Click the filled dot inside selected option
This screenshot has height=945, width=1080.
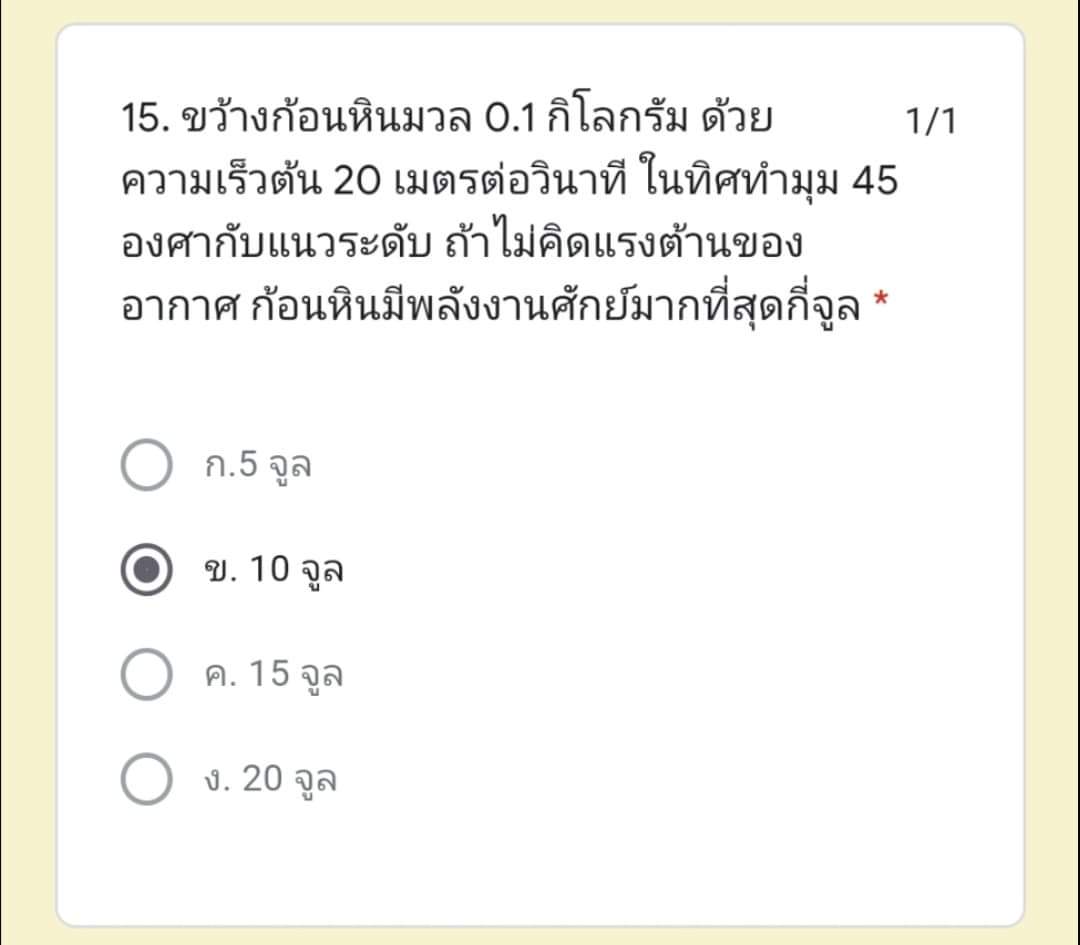pyautogui.click(x=146, y=570)
